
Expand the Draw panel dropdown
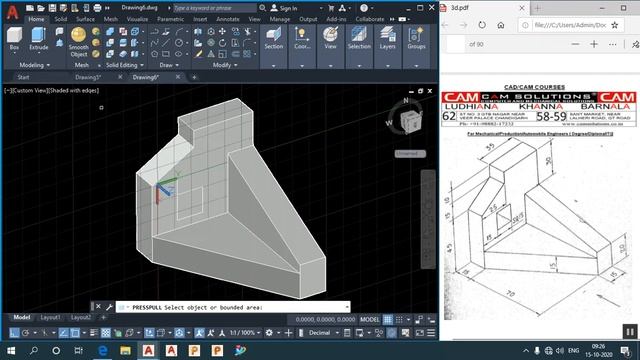169,65
